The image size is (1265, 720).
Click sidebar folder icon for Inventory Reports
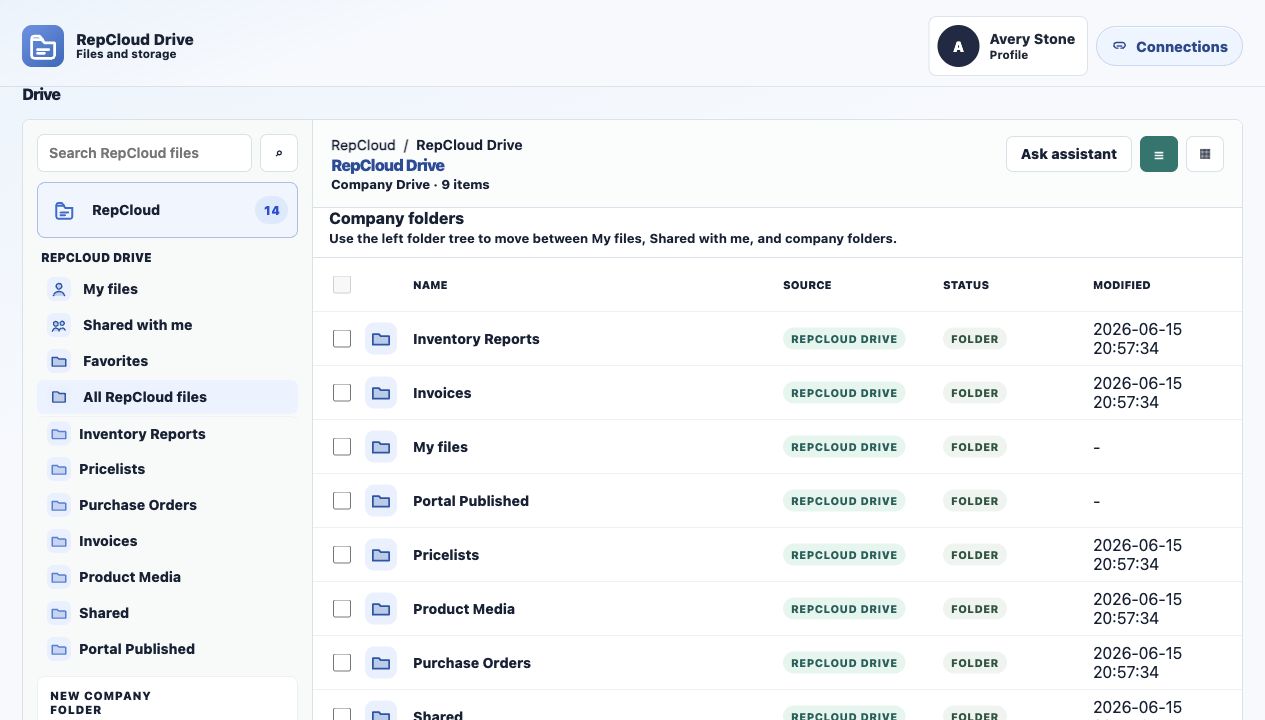[59, 434]
